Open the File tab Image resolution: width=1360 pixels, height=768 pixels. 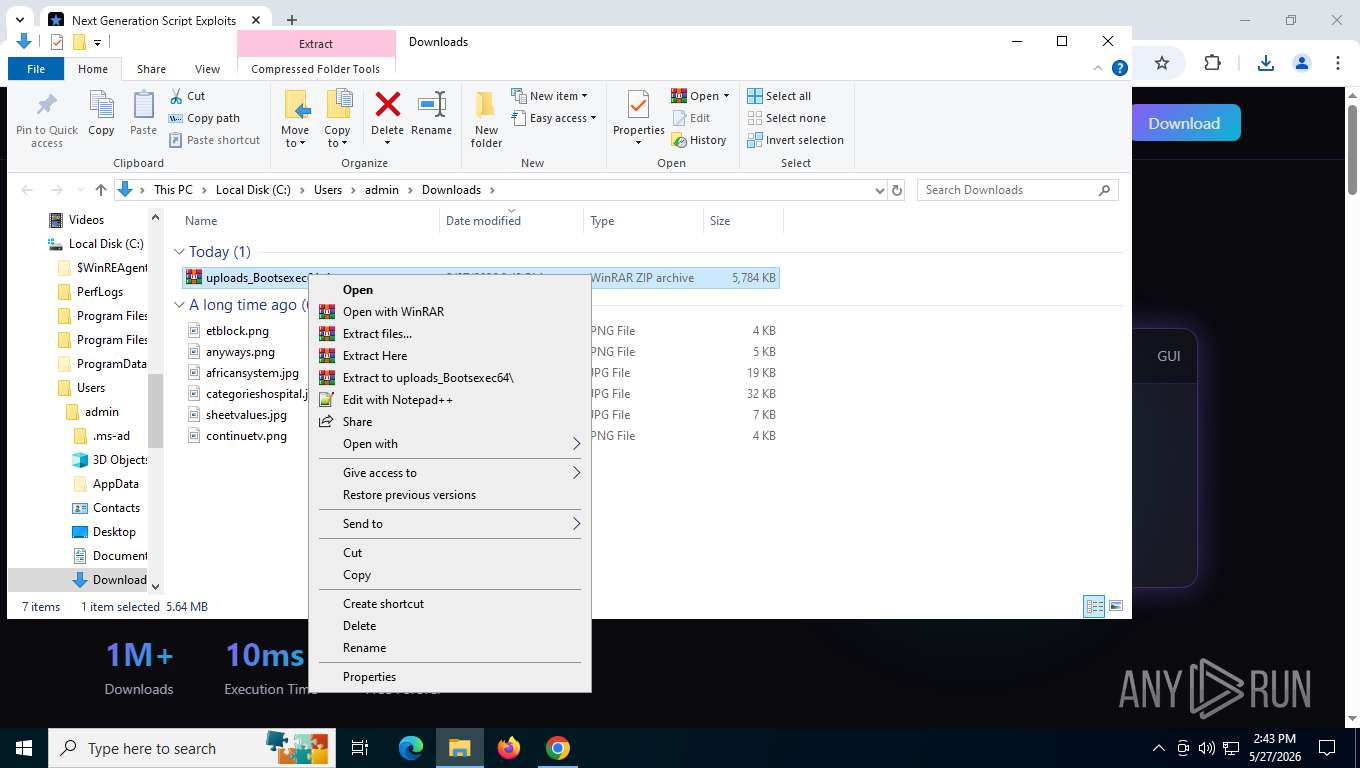point(36,69)
